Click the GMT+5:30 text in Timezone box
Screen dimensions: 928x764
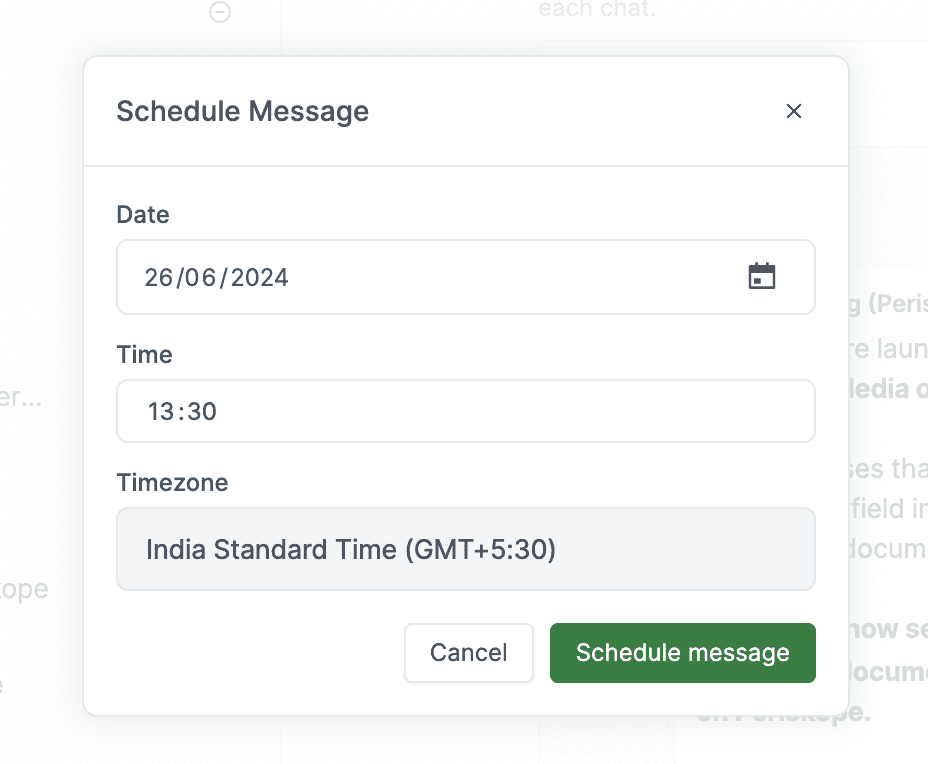pyautogui.click(x=481, y=549)
